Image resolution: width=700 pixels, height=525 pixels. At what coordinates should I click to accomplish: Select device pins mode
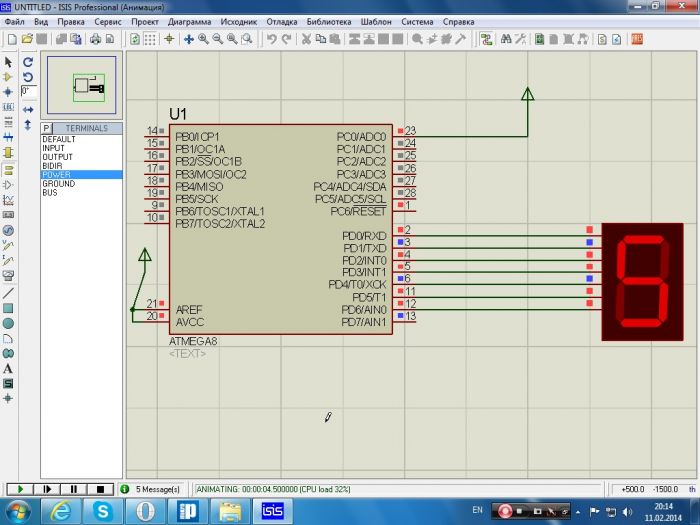click(x=8, y=185)
